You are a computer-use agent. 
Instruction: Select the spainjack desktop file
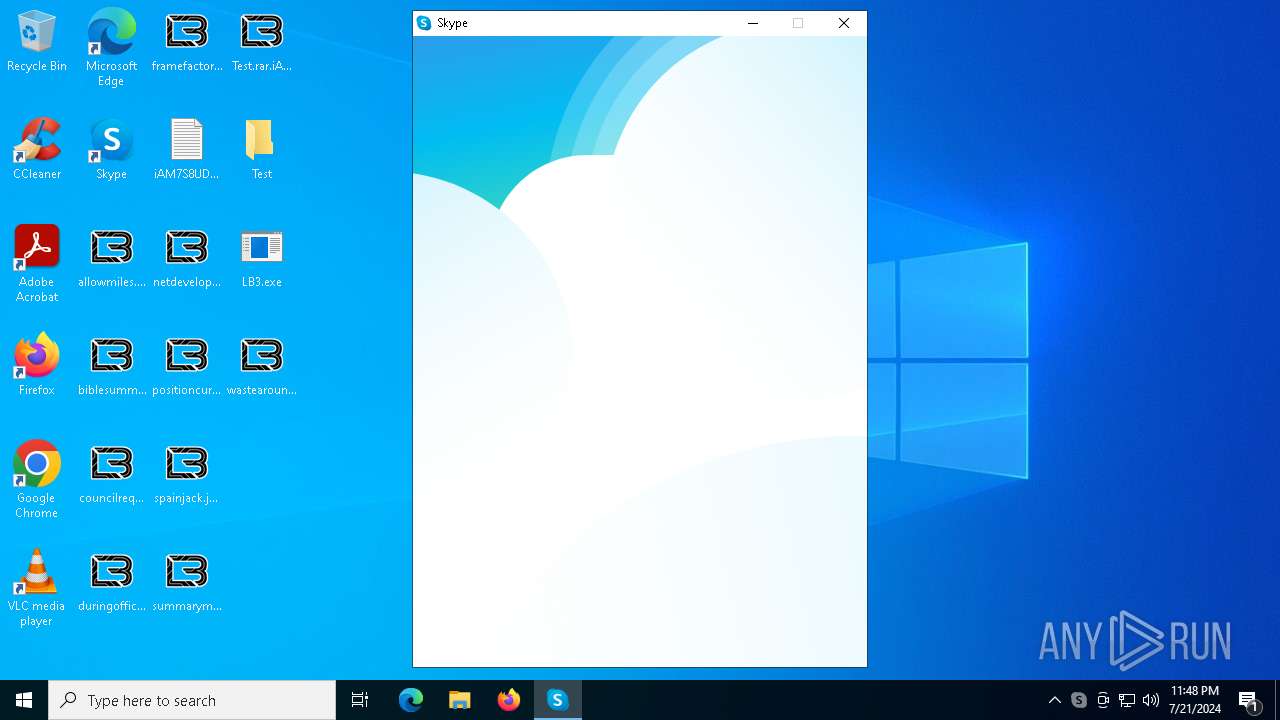(x=187, y=474)
